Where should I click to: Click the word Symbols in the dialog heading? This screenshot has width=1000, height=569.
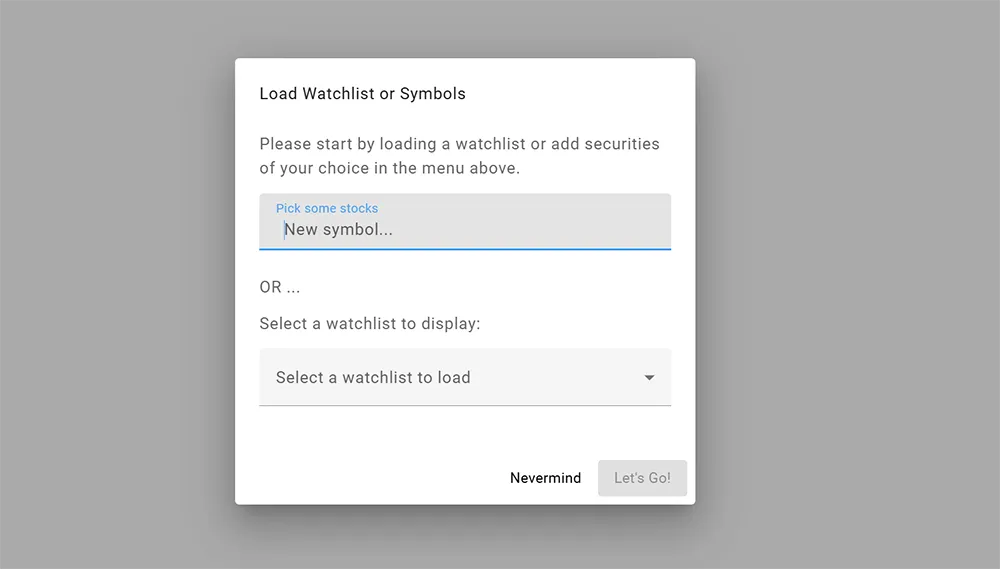tap(432, 94)
